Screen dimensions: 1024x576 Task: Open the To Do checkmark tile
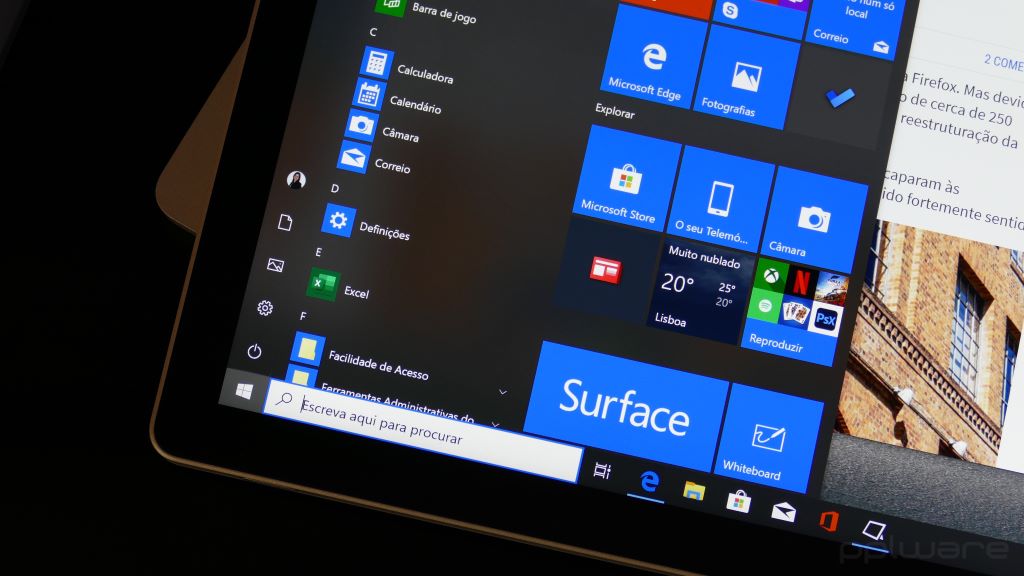click(840, 98)
